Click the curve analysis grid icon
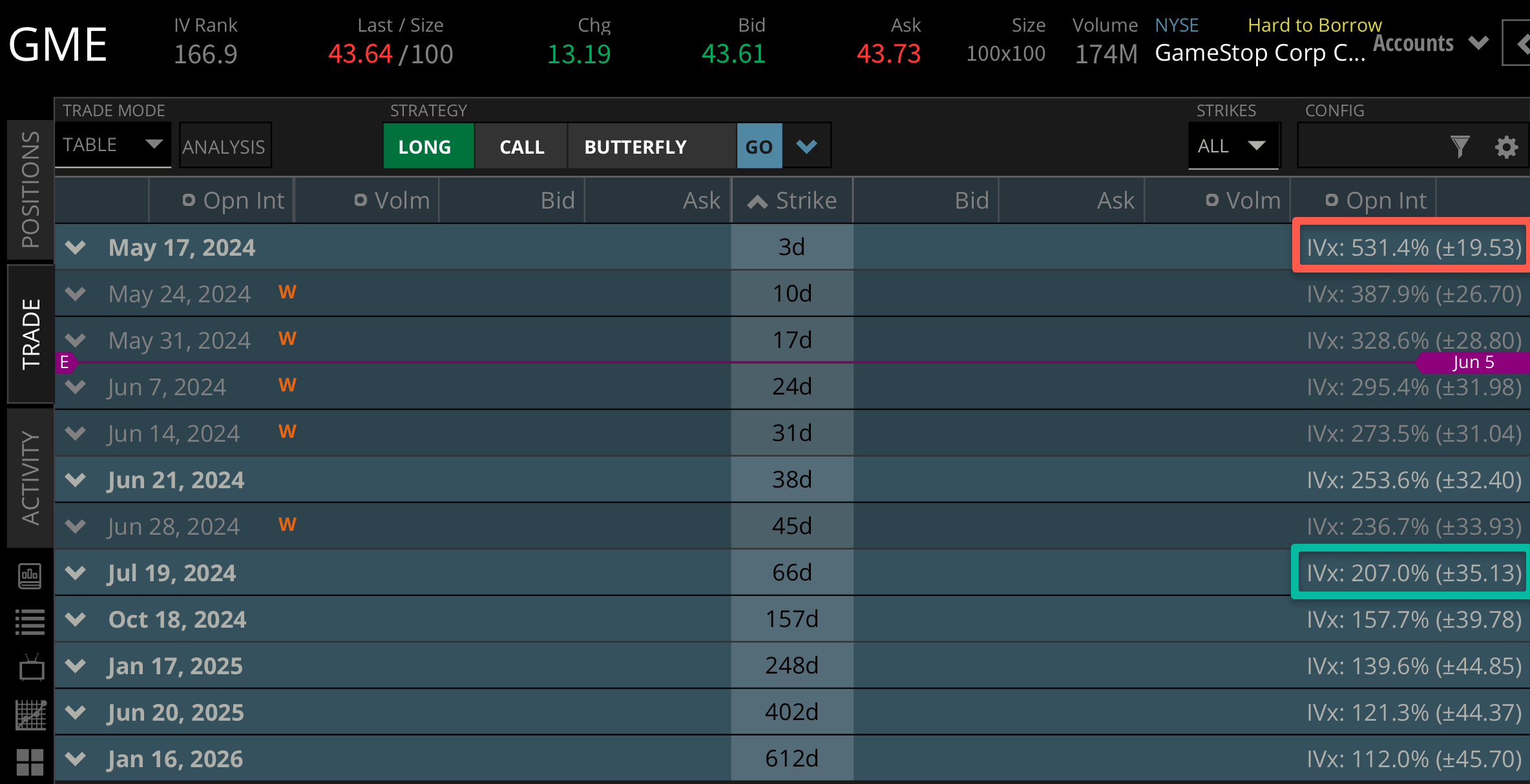 30,713
